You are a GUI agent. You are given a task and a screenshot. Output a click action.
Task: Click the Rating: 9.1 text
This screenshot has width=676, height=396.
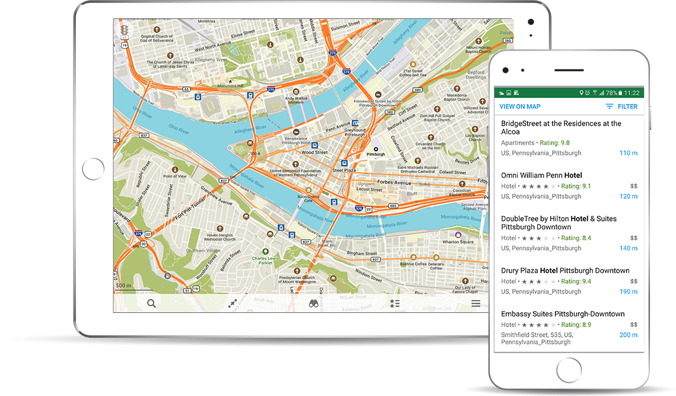pyautogui.click(x=576, y=186)
